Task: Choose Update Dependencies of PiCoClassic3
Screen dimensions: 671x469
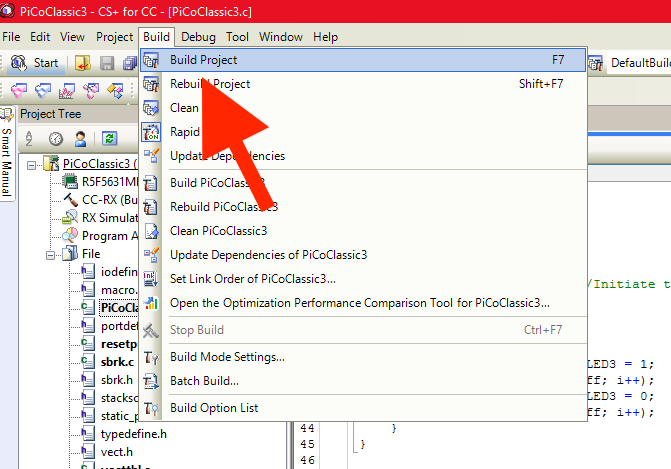Action: 363,255
